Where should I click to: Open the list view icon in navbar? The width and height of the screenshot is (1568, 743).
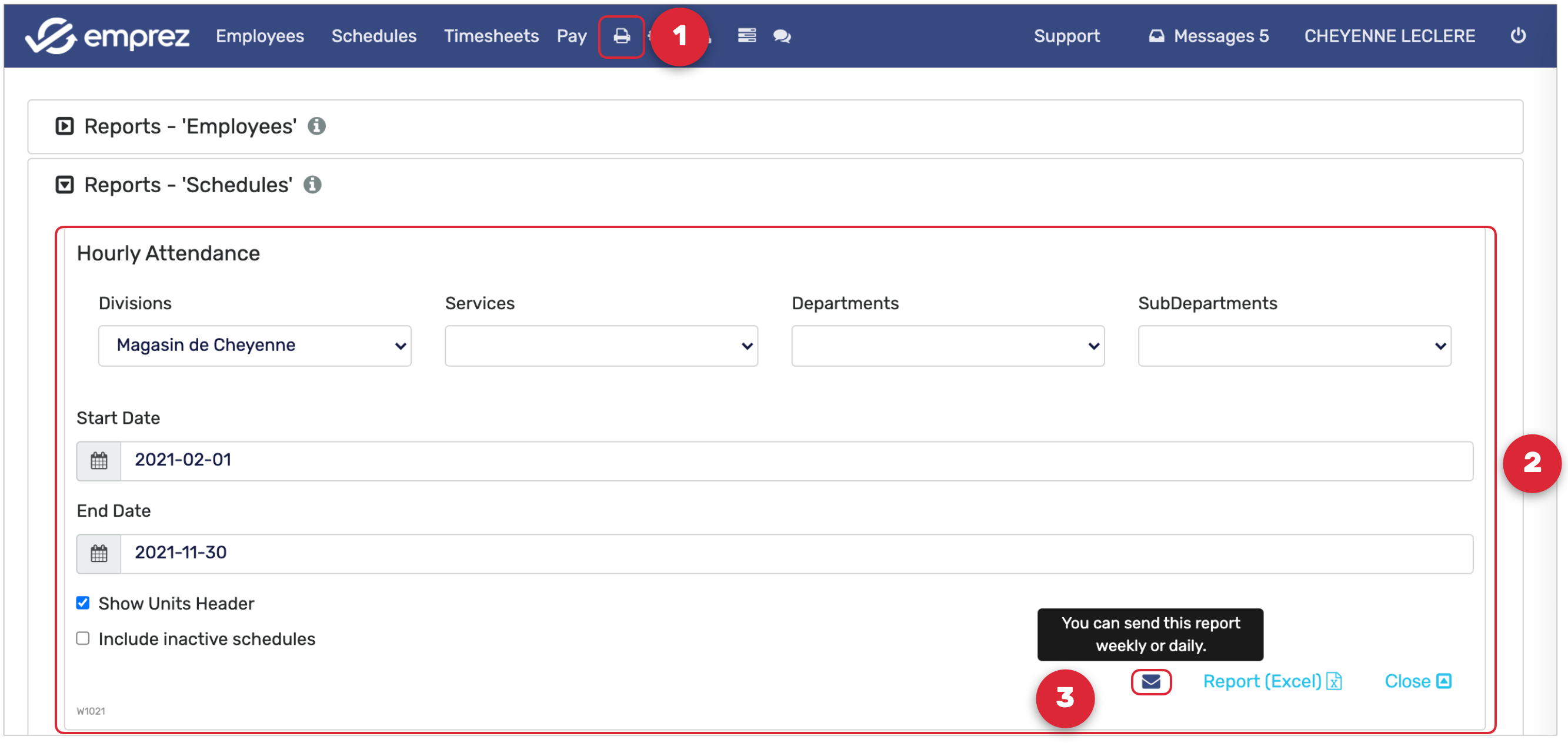746,36
